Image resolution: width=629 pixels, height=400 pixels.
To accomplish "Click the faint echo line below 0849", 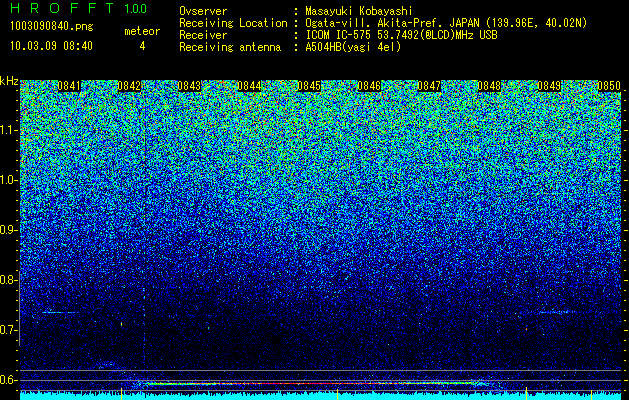I will [556, 312].
